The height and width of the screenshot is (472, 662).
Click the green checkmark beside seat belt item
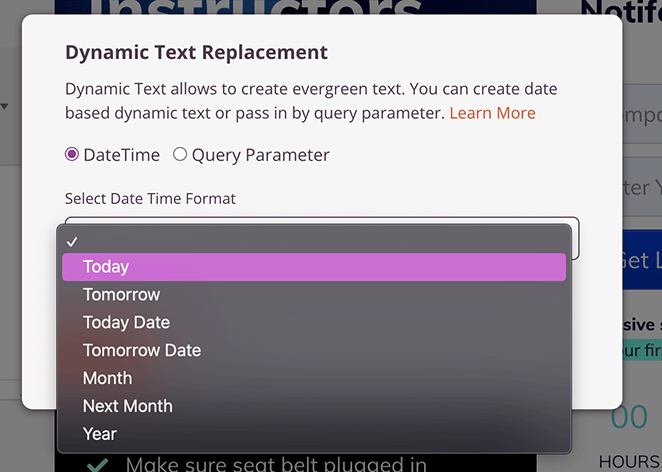(98, 464)
